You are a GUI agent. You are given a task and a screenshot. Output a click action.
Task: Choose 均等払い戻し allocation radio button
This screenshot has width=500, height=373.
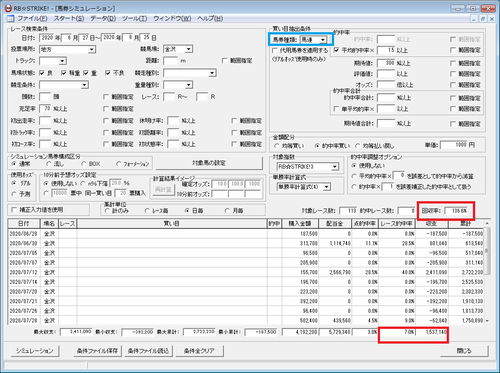point(358,146)
